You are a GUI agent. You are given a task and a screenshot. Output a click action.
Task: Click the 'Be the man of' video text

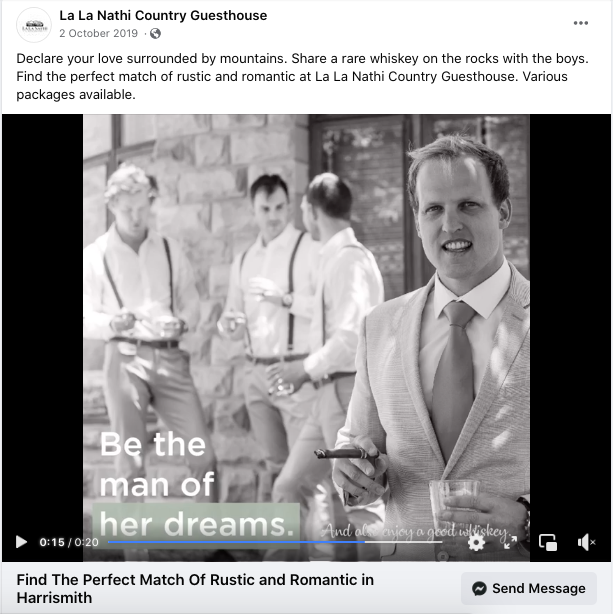pos(157,464)
